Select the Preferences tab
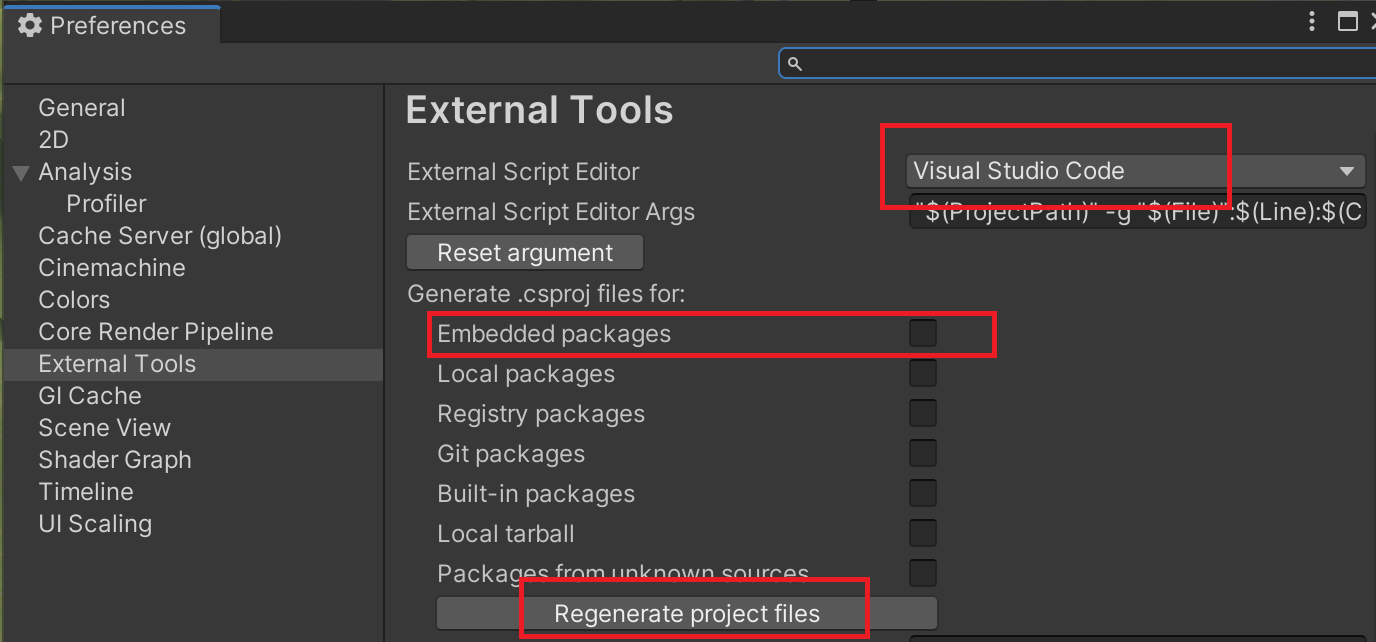 coord(110,25)
